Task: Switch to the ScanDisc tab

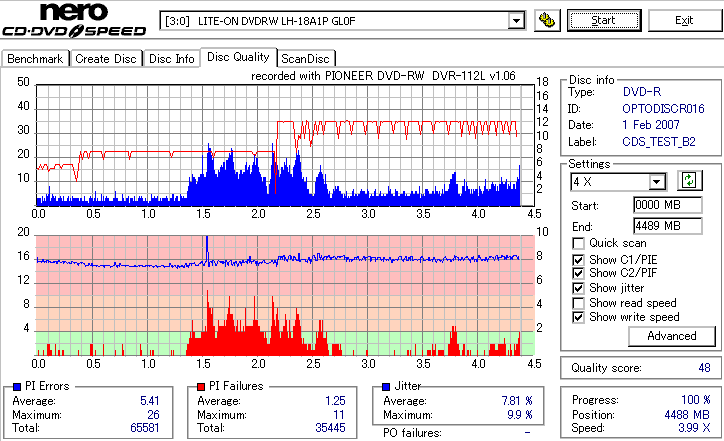Action: pyautogui.click(x=305, y=59)
